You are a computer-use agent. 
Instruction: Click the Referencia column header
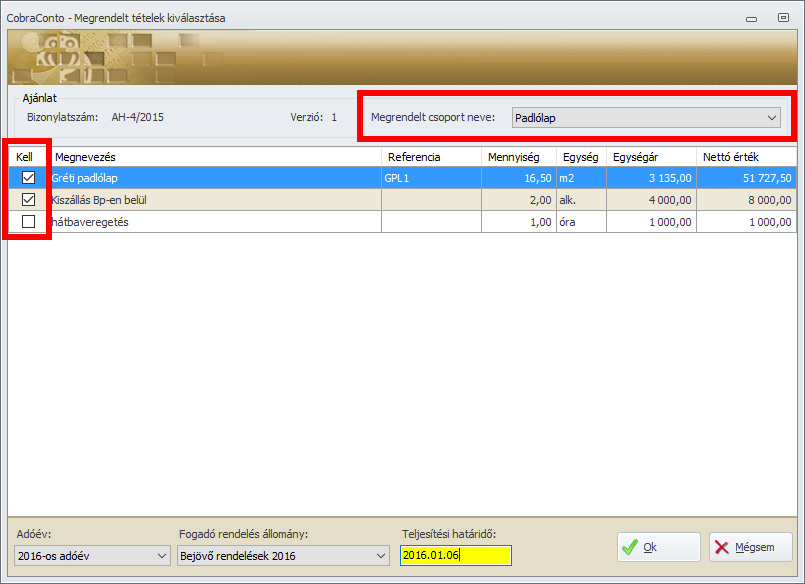point(431,157)
